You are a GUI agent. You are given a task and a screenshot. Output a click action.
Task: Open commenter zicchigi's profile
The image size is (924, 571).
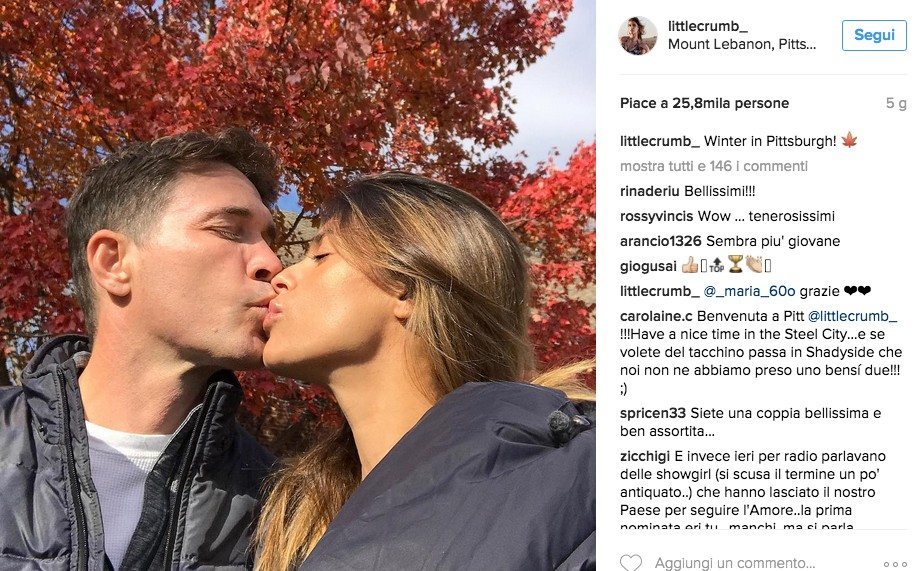(x=645, y=456)
